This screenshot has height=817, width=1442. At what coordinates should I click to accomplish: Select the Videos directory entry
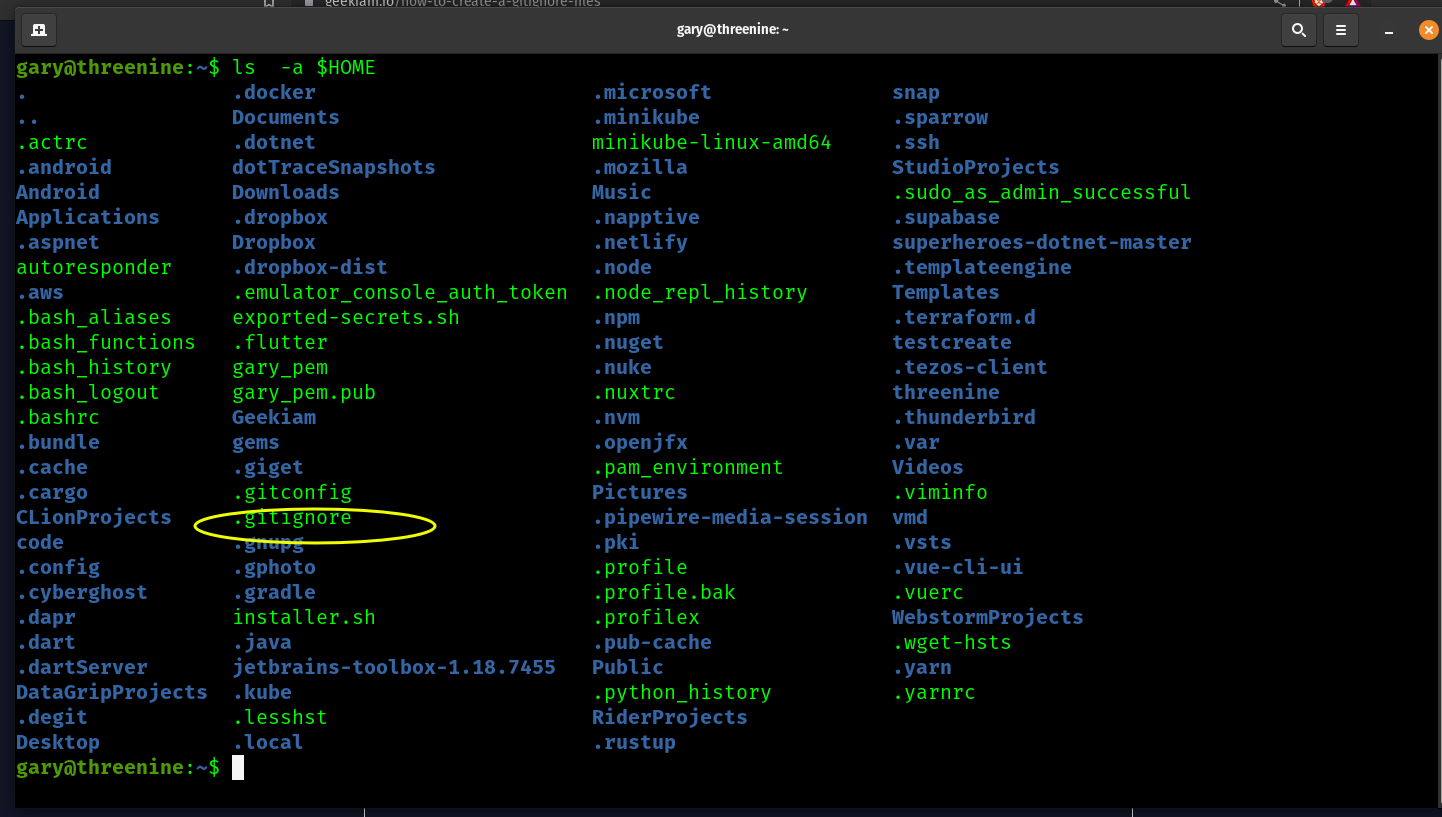coord(928,467)
